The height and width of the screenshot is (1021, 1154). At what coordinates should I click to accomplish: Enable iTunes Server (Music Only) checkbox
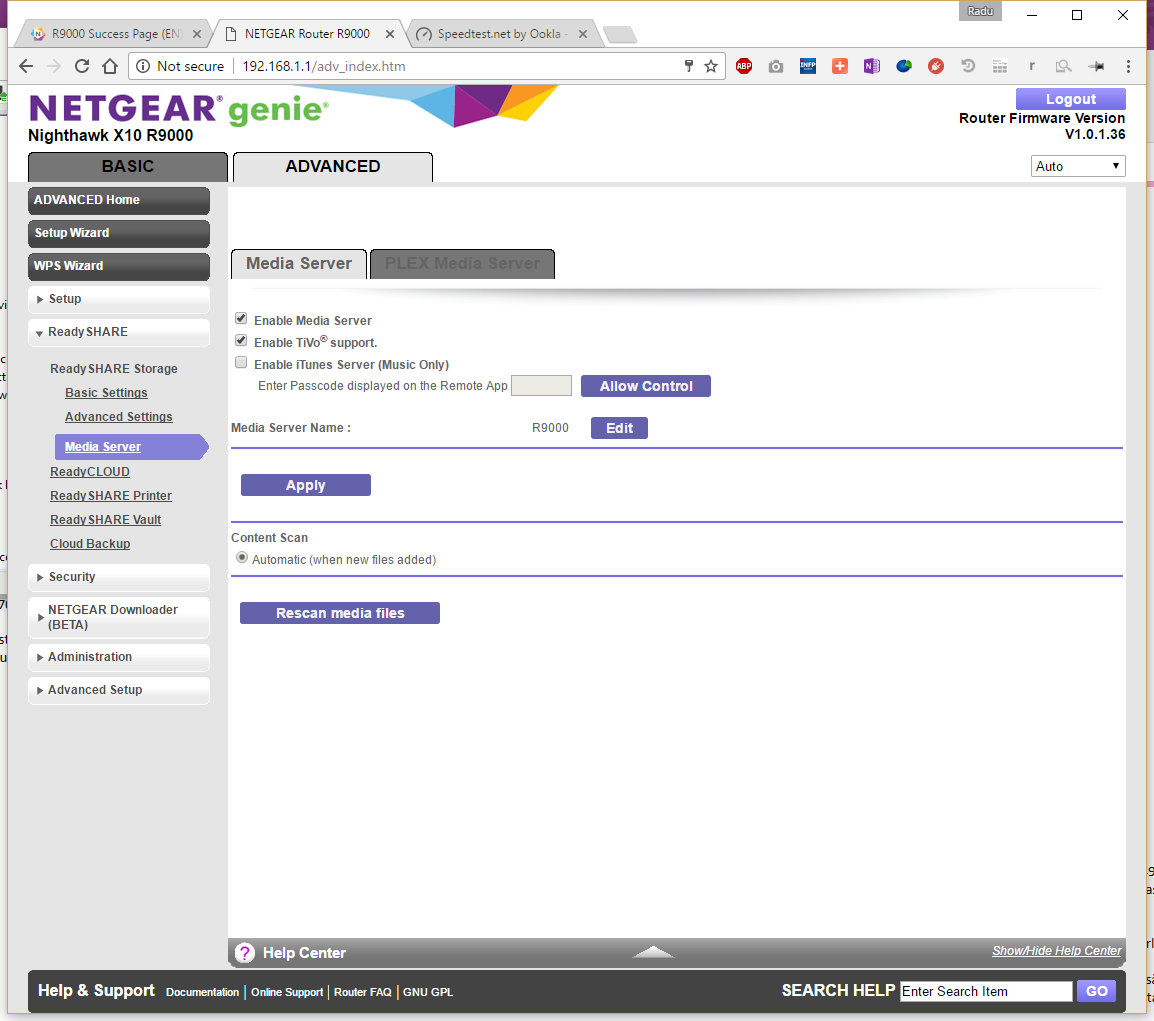click(241, 363)
